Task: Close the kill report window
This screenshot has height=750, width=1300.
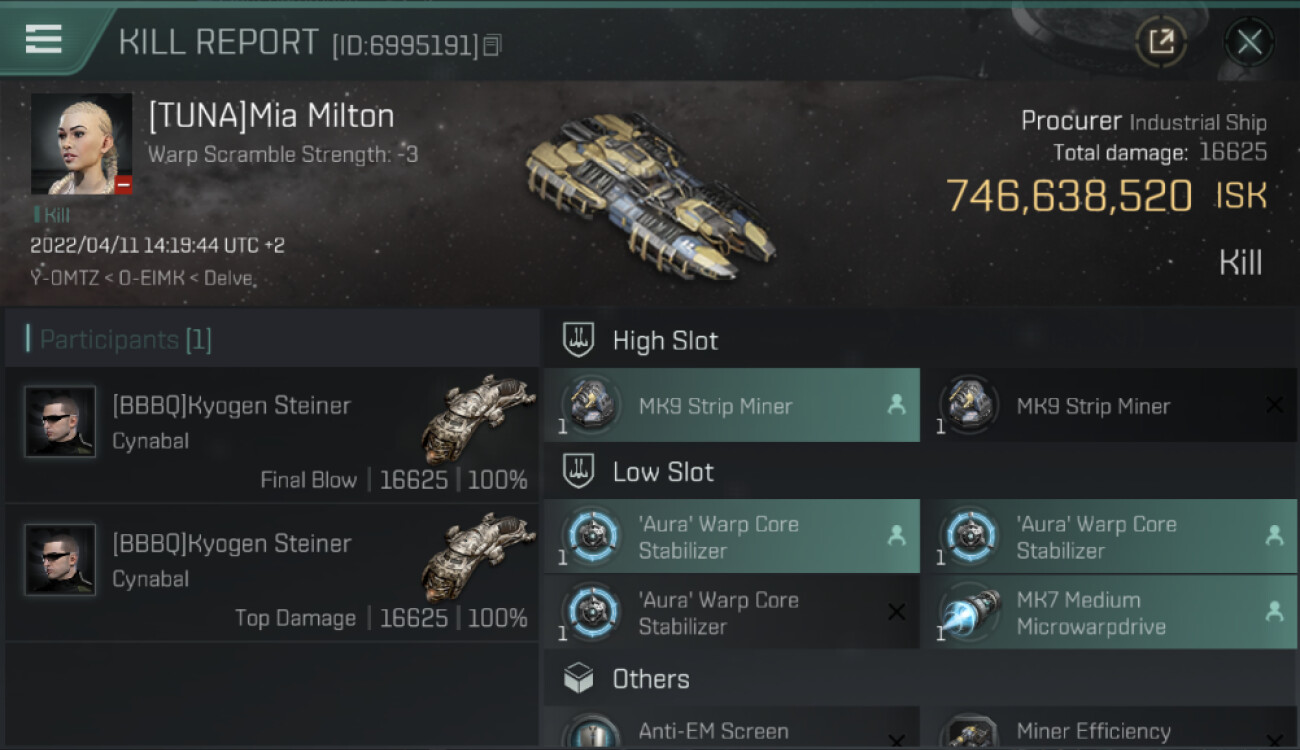Action: click(1249, 42)
